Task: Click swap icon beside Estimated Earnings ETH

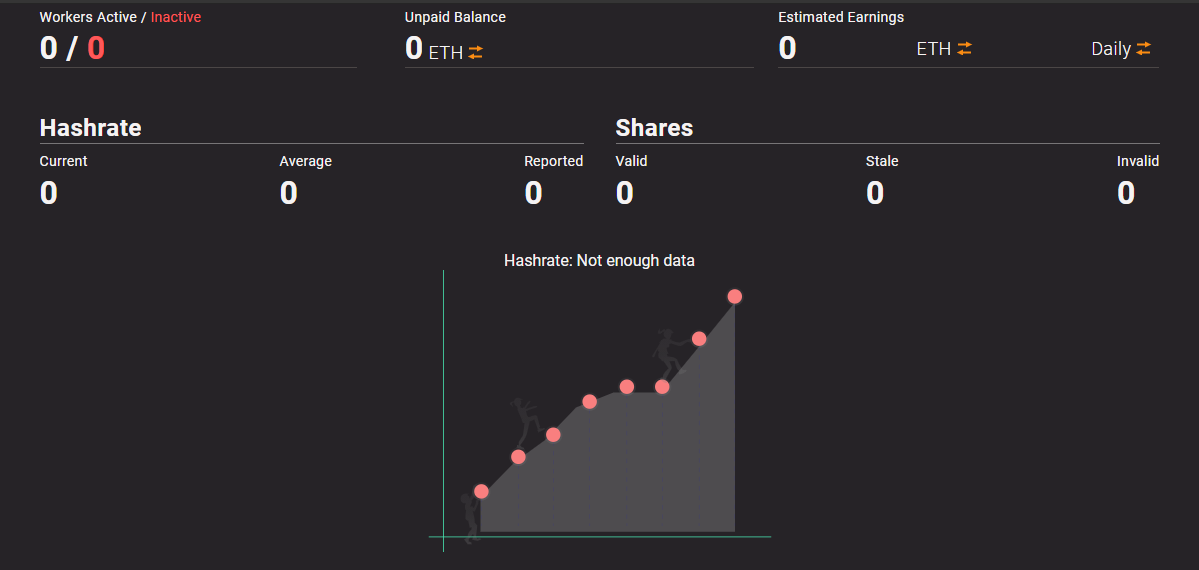Action: coord(964,48)
